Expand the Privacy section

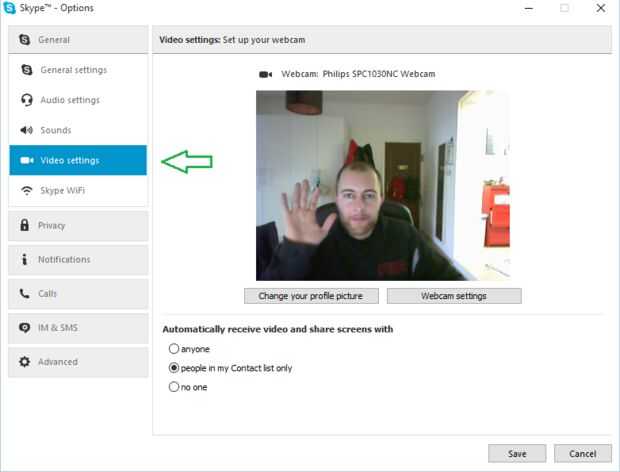click(x=78, y=226)
